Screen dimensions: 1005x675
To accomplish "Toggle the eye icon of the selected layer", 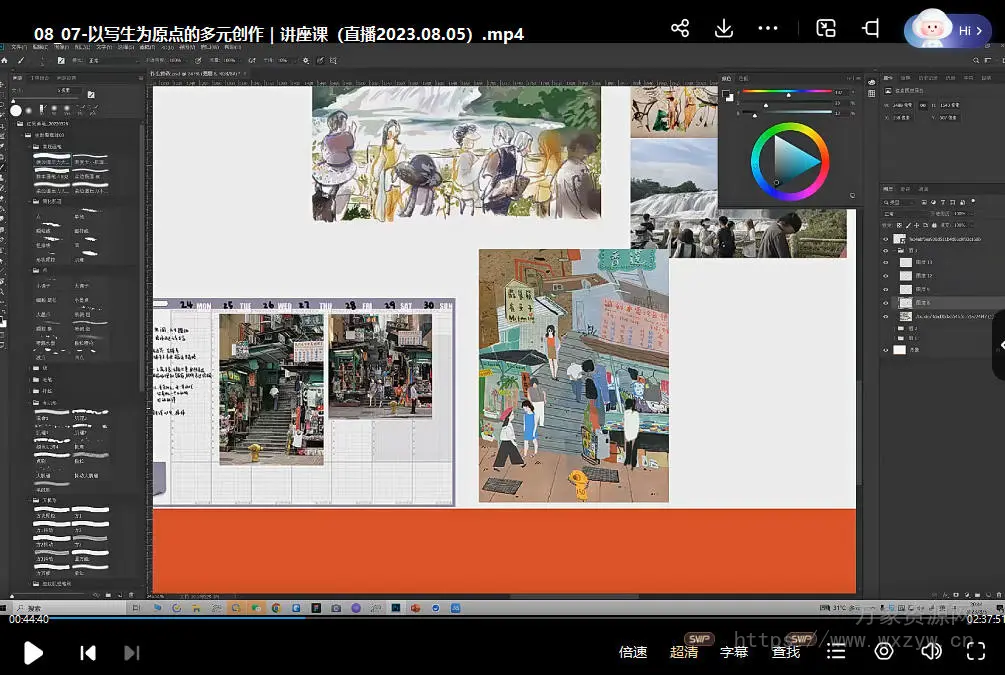I will [x=886, y=302].
